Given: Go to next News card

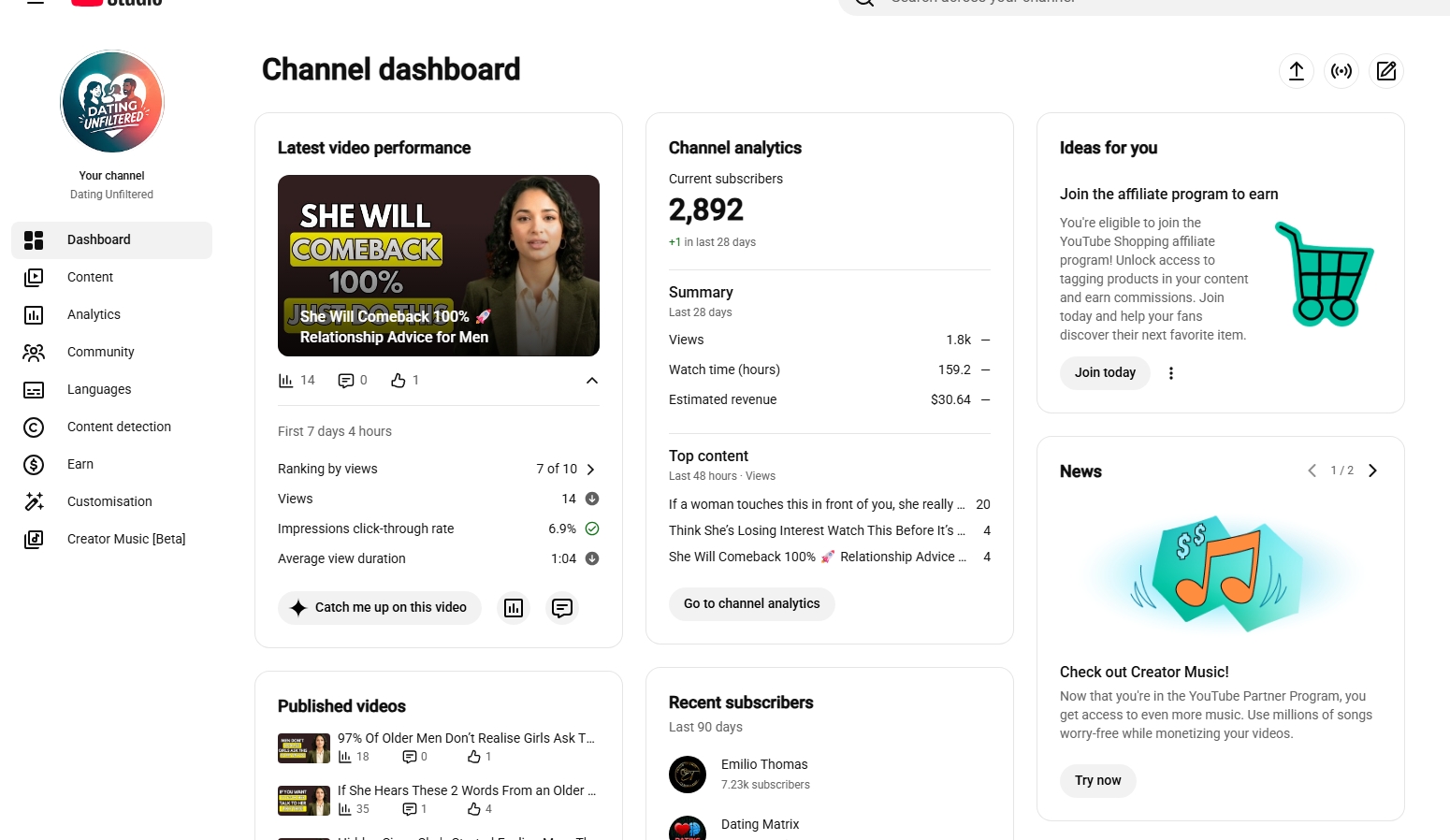Looking at the screenshot, I should (x=1372, y=471).
